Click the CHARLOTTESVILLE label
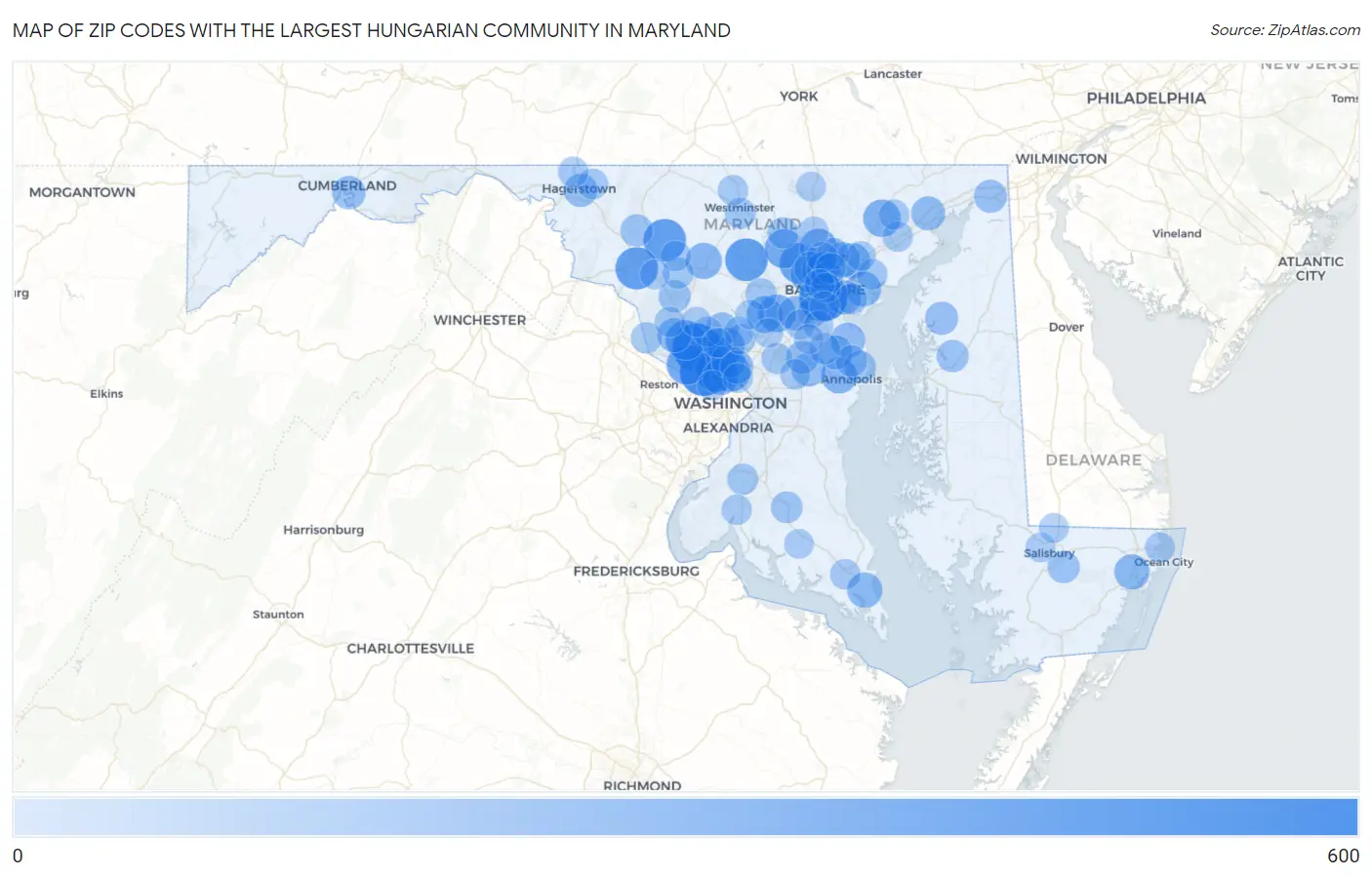The height and width of the screenshot is (877, 1372). pyautogui.click(x=410, y=648)
